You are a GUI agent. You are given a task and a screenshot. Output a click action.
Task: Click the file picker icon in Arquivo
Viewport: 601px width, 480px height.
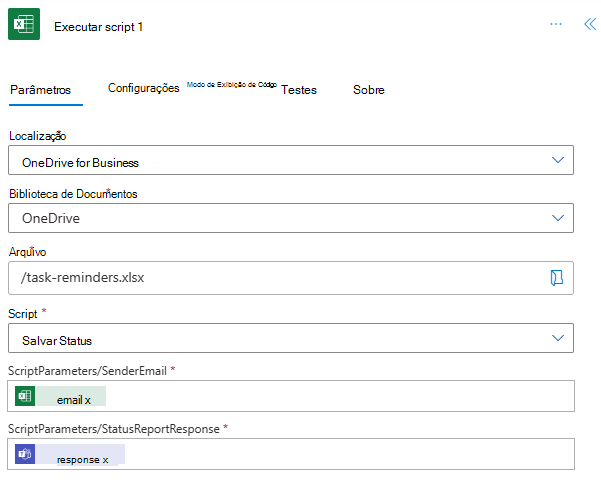click(x=557, y=278)
